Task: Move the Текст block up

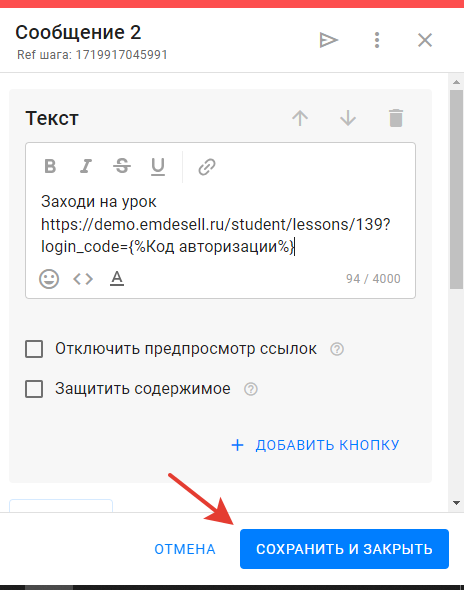Action: point(300,118)
